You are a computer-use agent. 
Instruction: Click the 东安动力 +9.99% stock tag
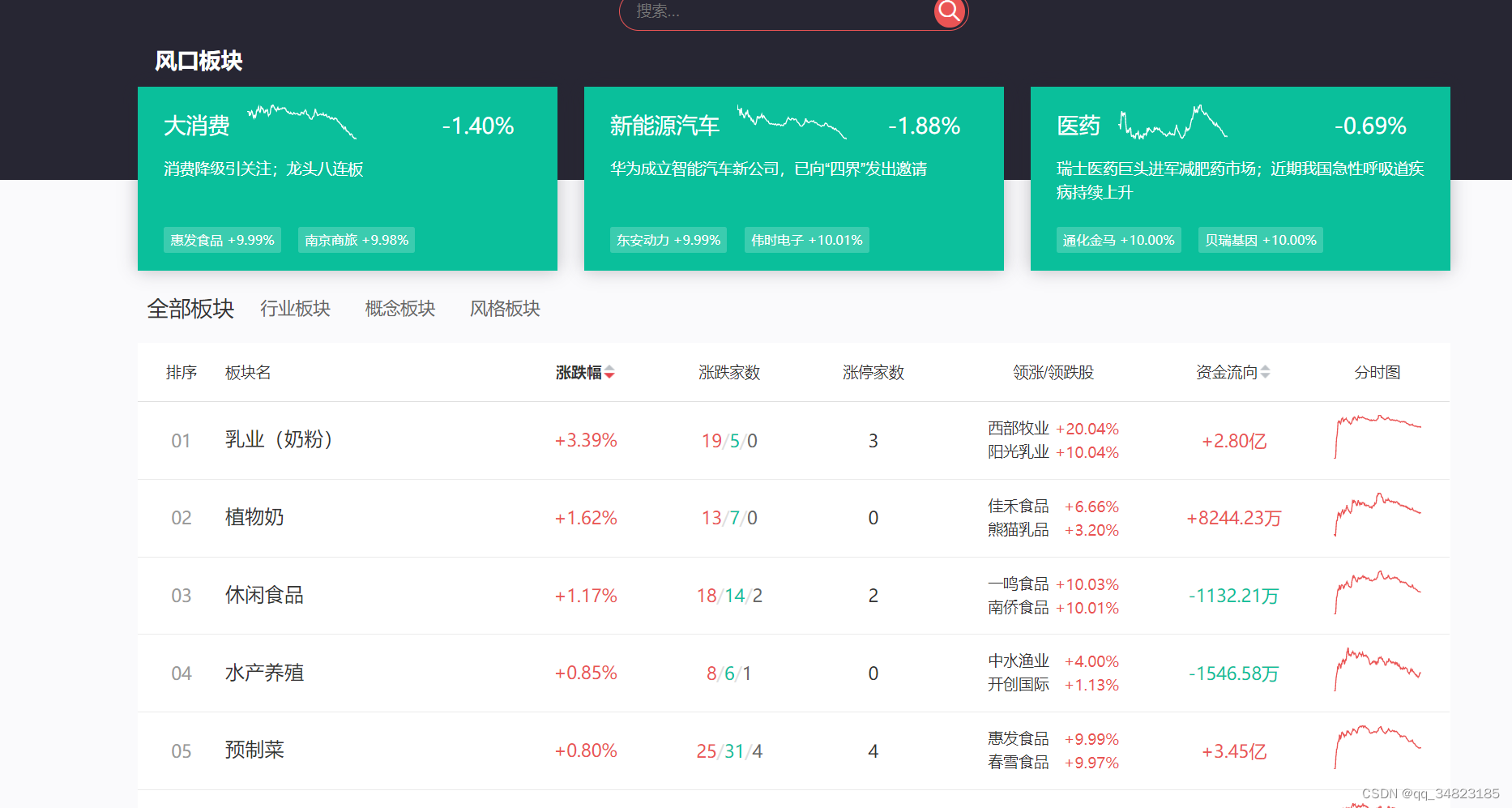(668, 240)
